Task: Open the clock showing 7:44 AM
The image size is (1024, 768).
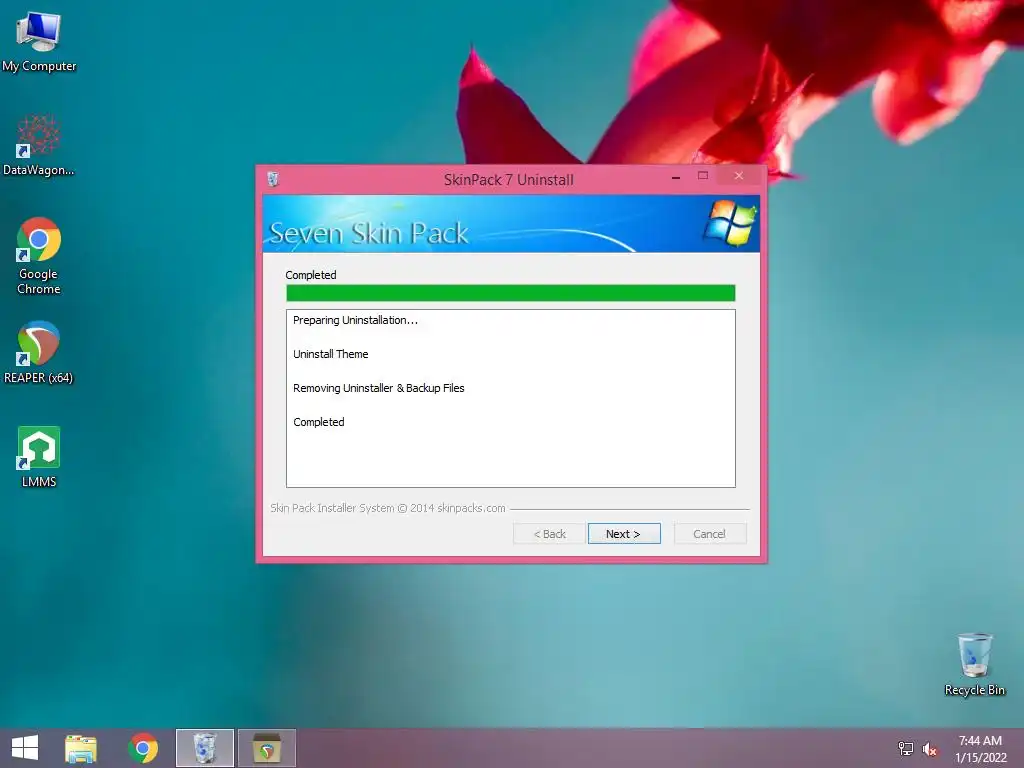Action: point(980,748)
